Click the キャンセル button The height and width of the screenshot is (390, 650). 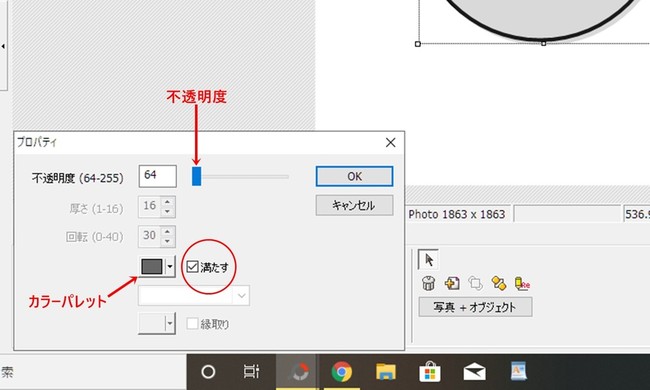point(354,205)
